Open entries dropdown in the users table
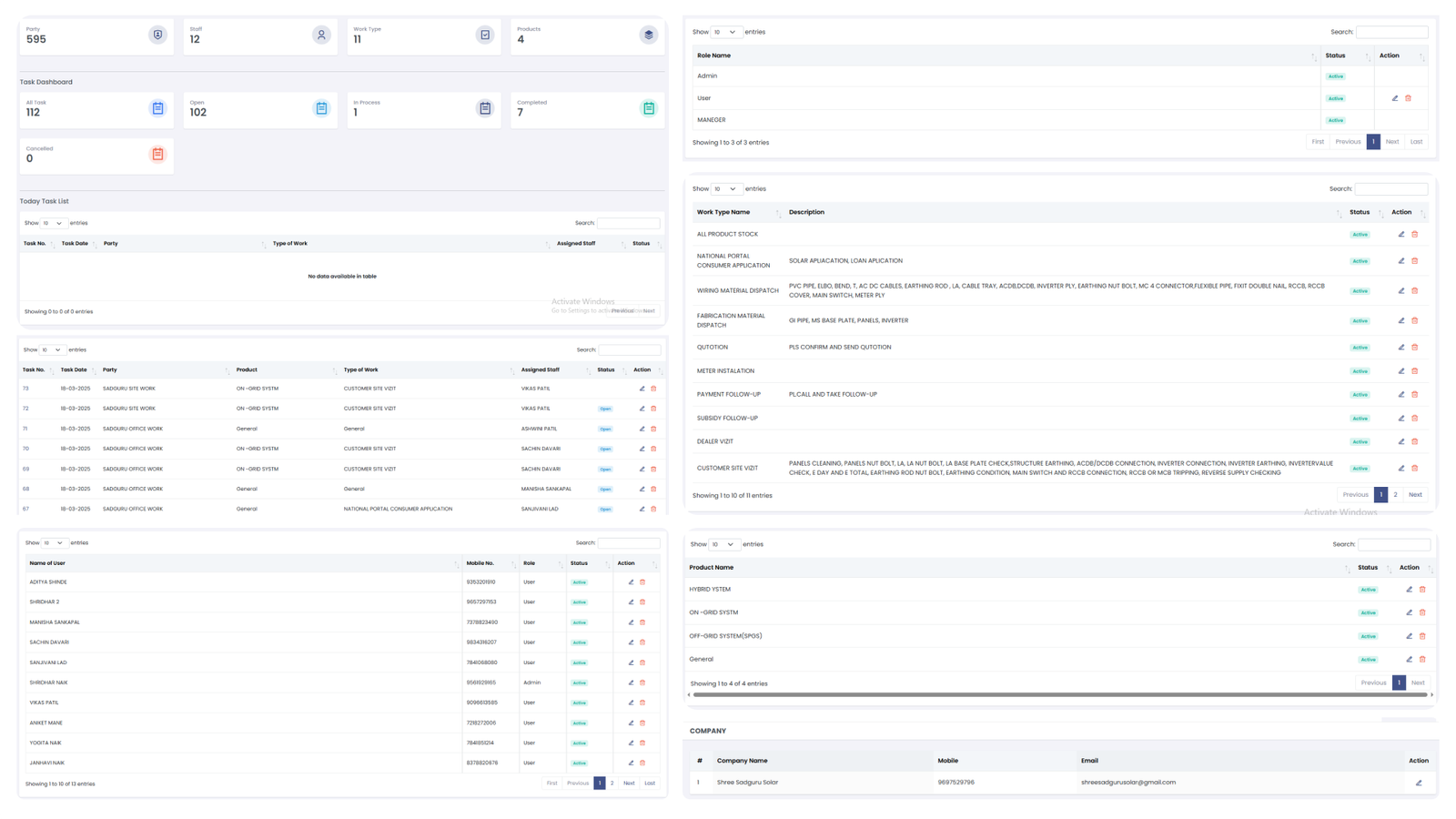Screen dimensions: 1456x819 pyautogui.click(x=55, y=543)
